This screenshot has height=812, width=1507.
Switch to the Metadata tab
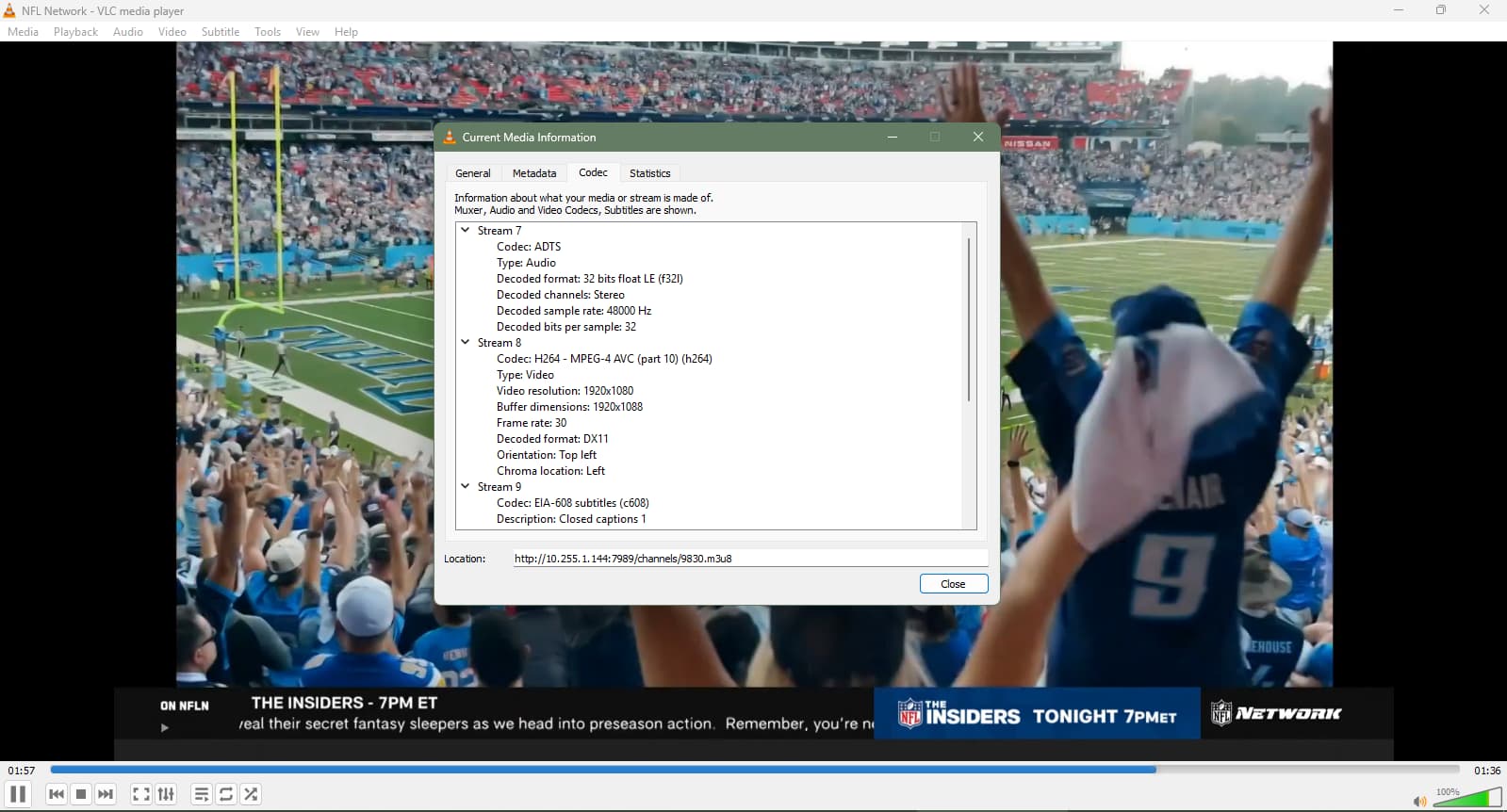coord(534,173)
